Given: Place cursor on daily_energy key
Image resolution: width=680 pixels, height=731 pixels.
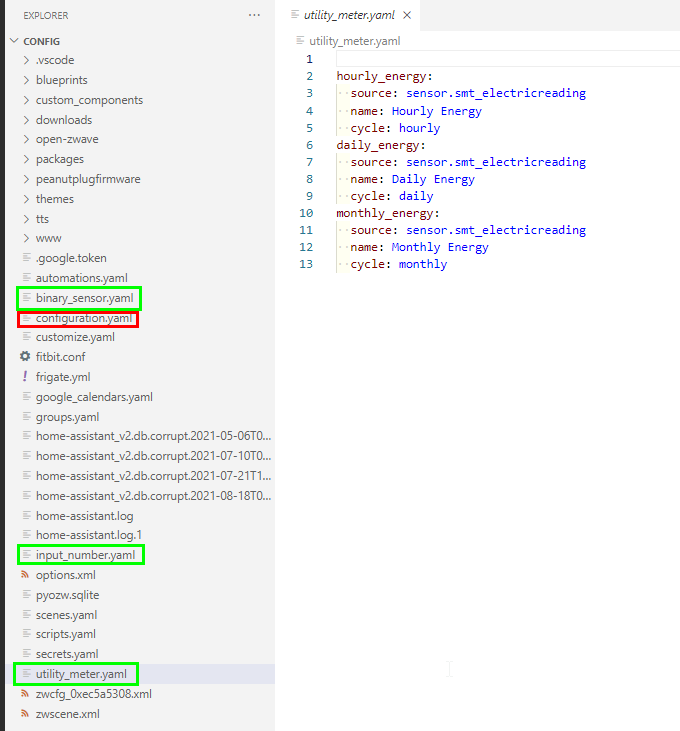Looking at the screenshot, I should point(378,145).
